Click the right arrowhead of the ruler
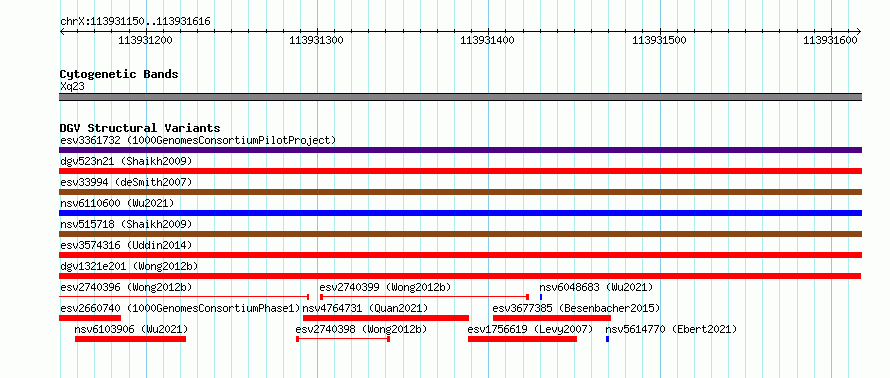The height and width of the screenshot is (378, 890). (x=859, y=31)
